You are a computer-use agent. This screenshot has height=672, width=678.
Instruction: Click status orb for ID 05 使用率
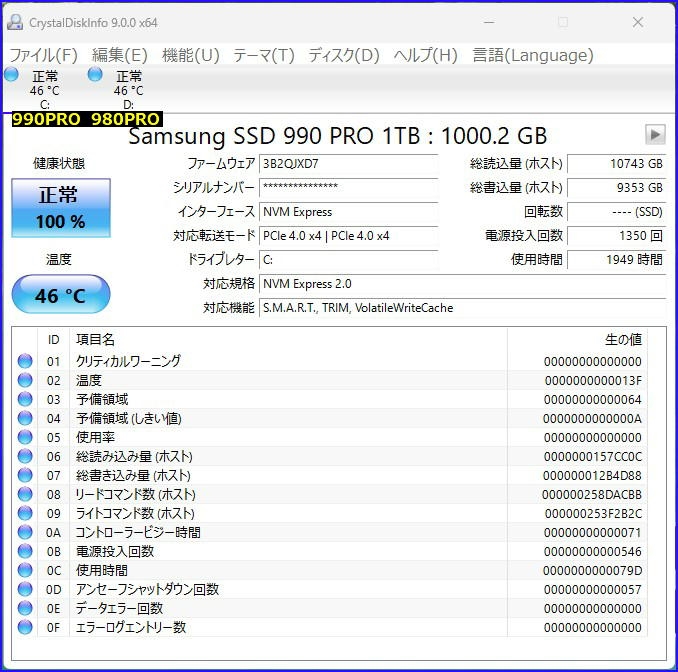tap(25, 437)
